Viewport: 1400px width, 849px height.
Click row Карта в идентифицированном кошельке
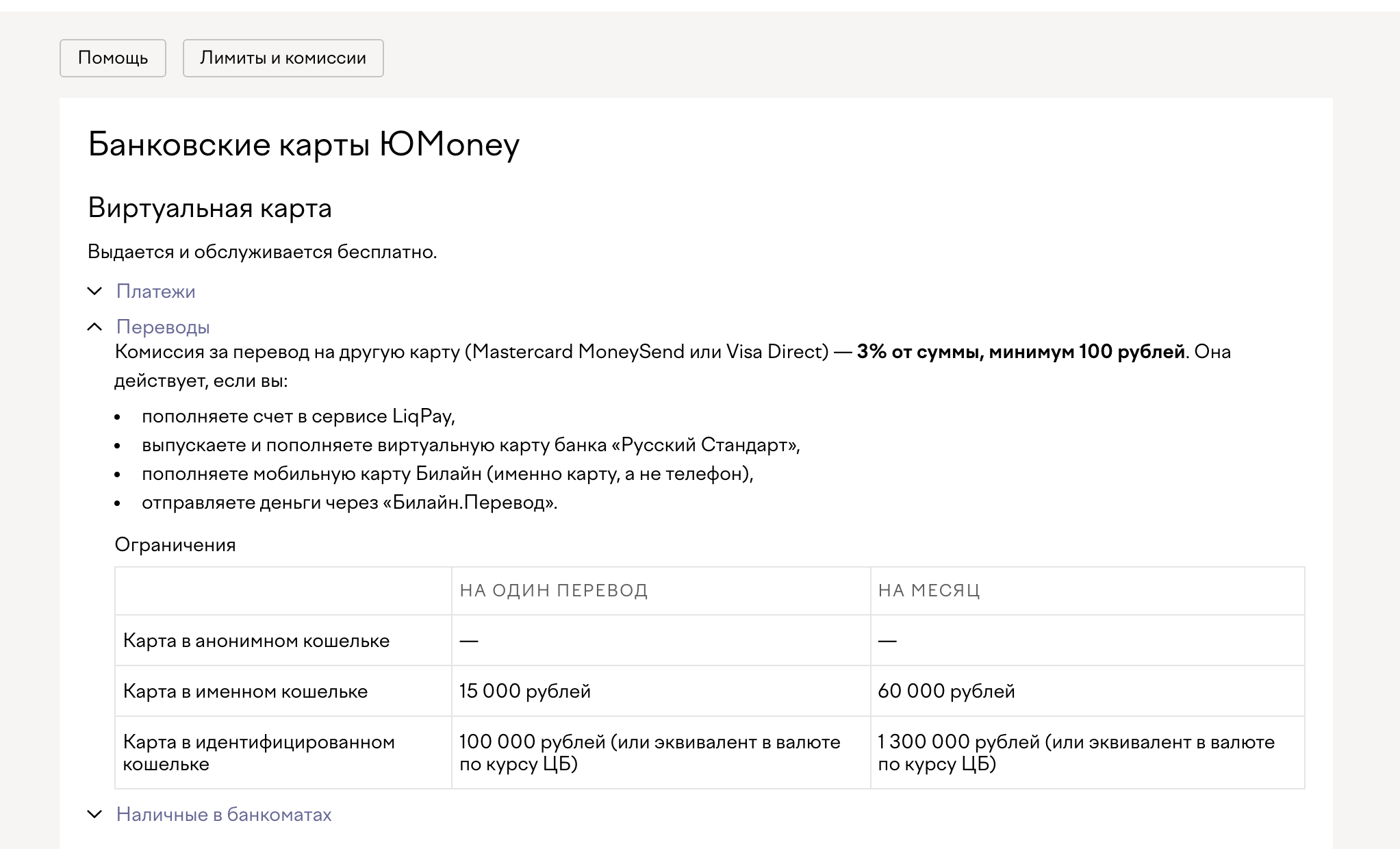click(x=710, y=753)
